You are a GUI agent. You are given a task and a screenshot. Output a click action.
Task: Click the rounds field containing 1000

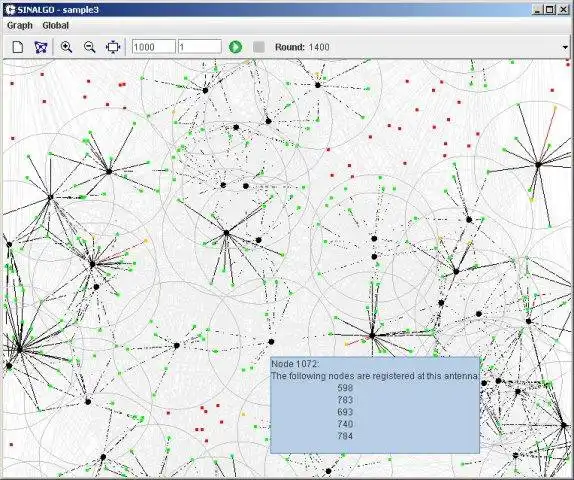pos(154,47)
